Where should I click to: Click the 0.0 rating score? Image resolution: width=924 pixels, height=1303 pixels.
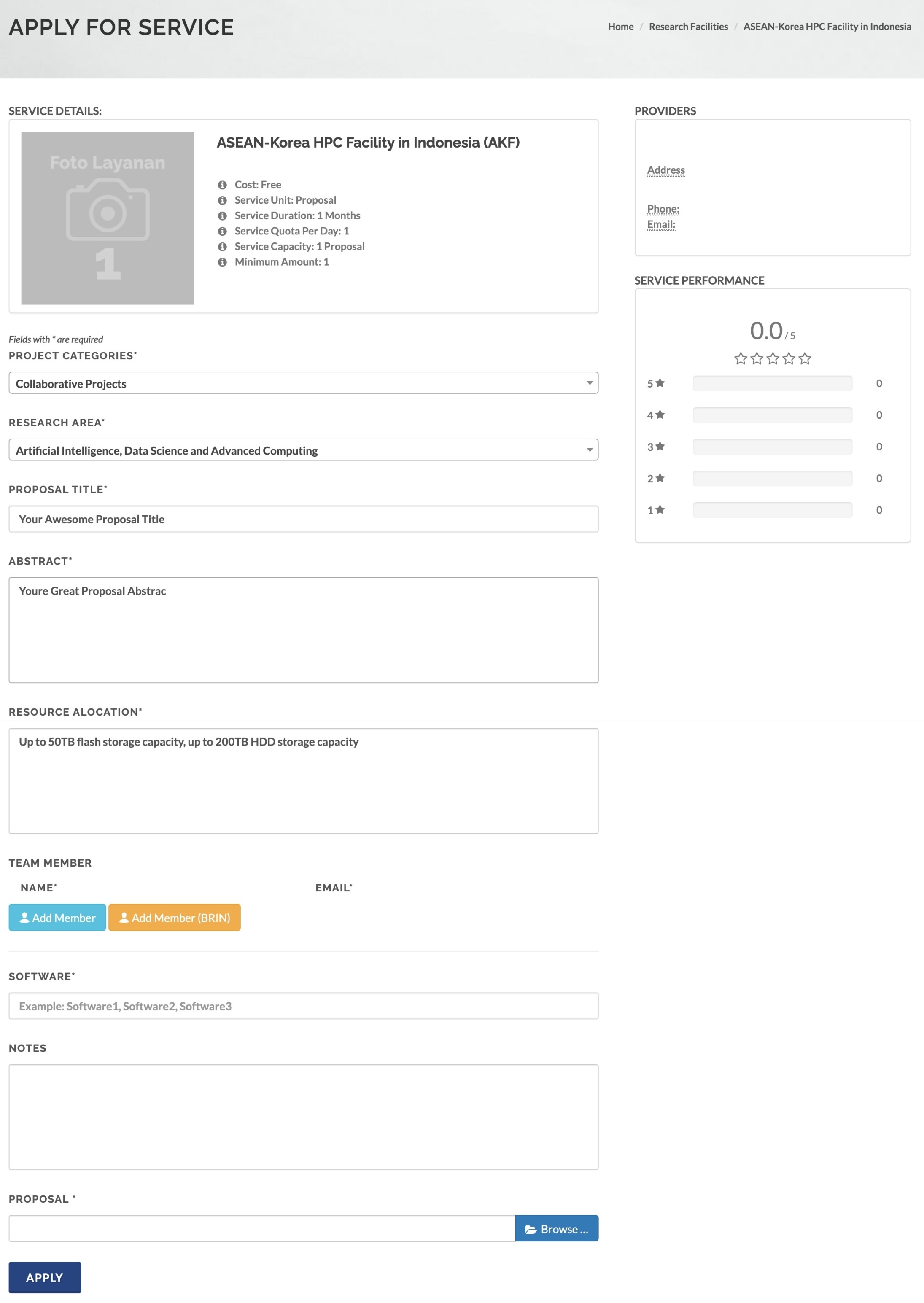coord(766,331)
